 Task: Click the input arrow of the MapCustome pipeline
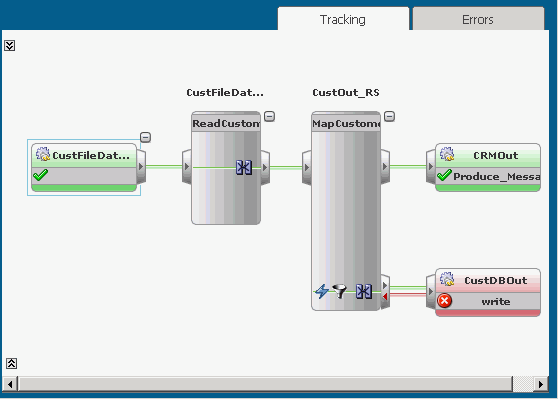click(307, 167)
